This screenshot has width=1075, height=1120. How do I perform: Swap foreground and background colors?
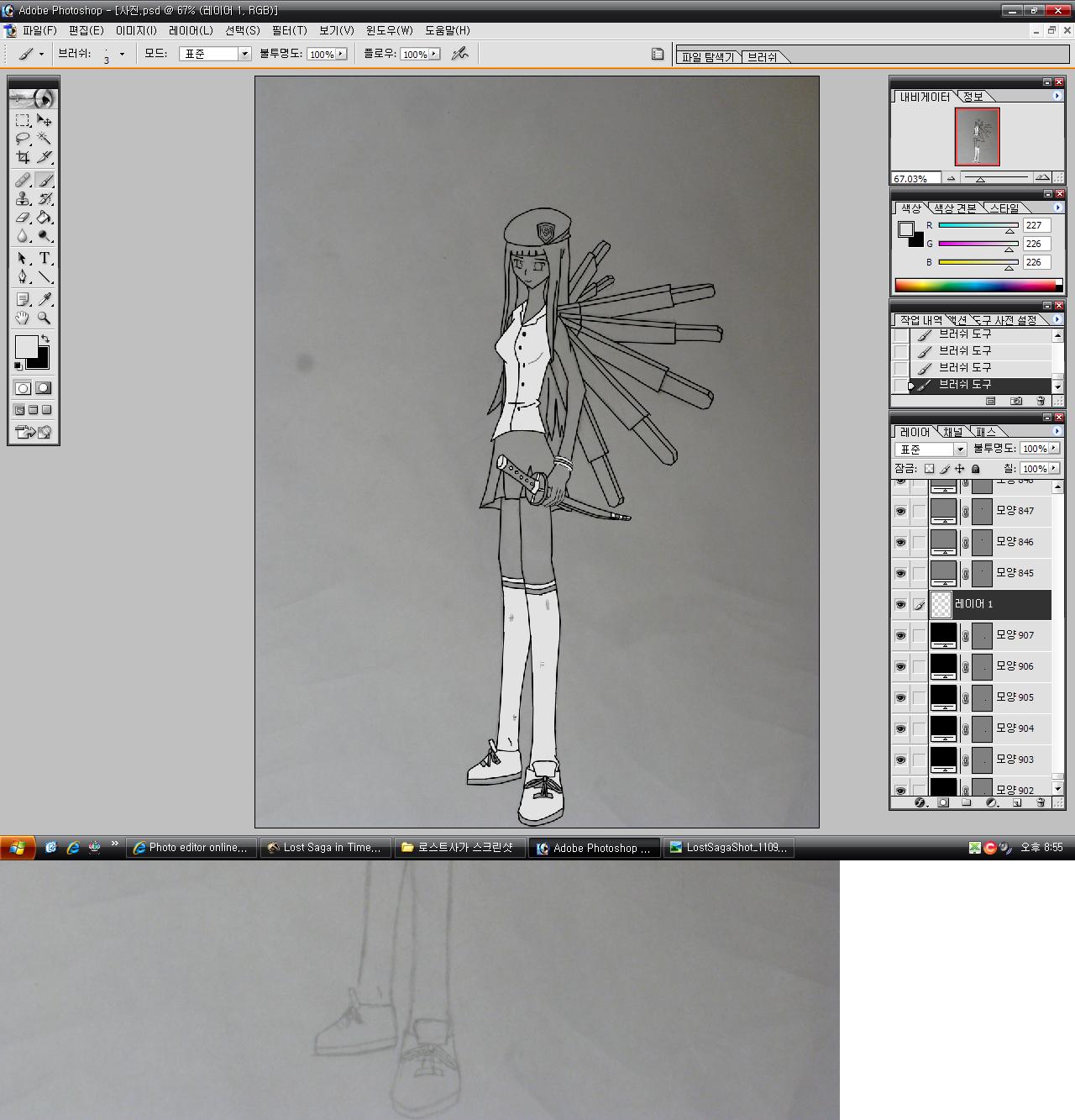[x=45, y=338]
